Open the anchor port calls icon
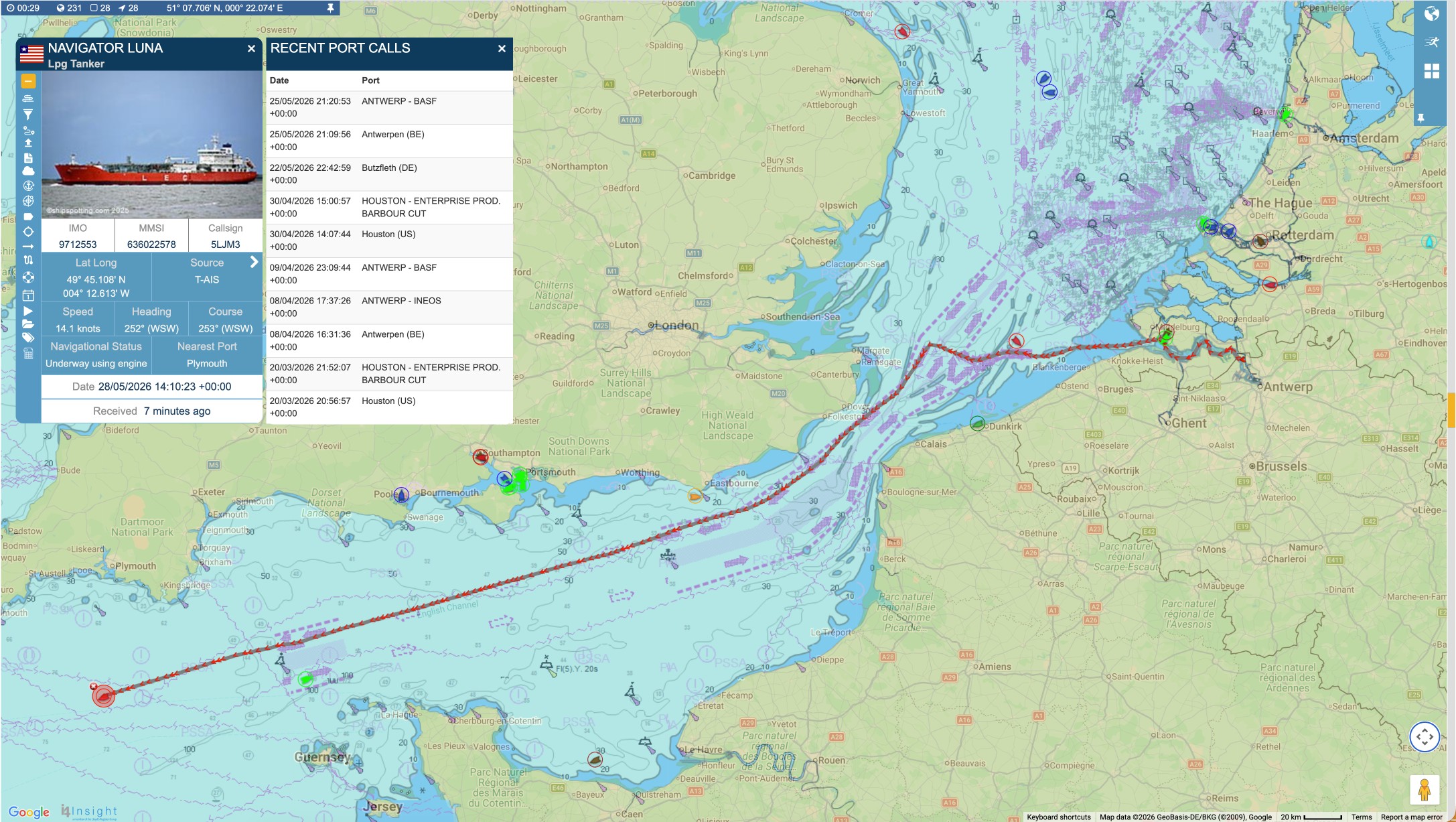The height and width of the screenshot is (822, 1456). [x=28, y=186]
